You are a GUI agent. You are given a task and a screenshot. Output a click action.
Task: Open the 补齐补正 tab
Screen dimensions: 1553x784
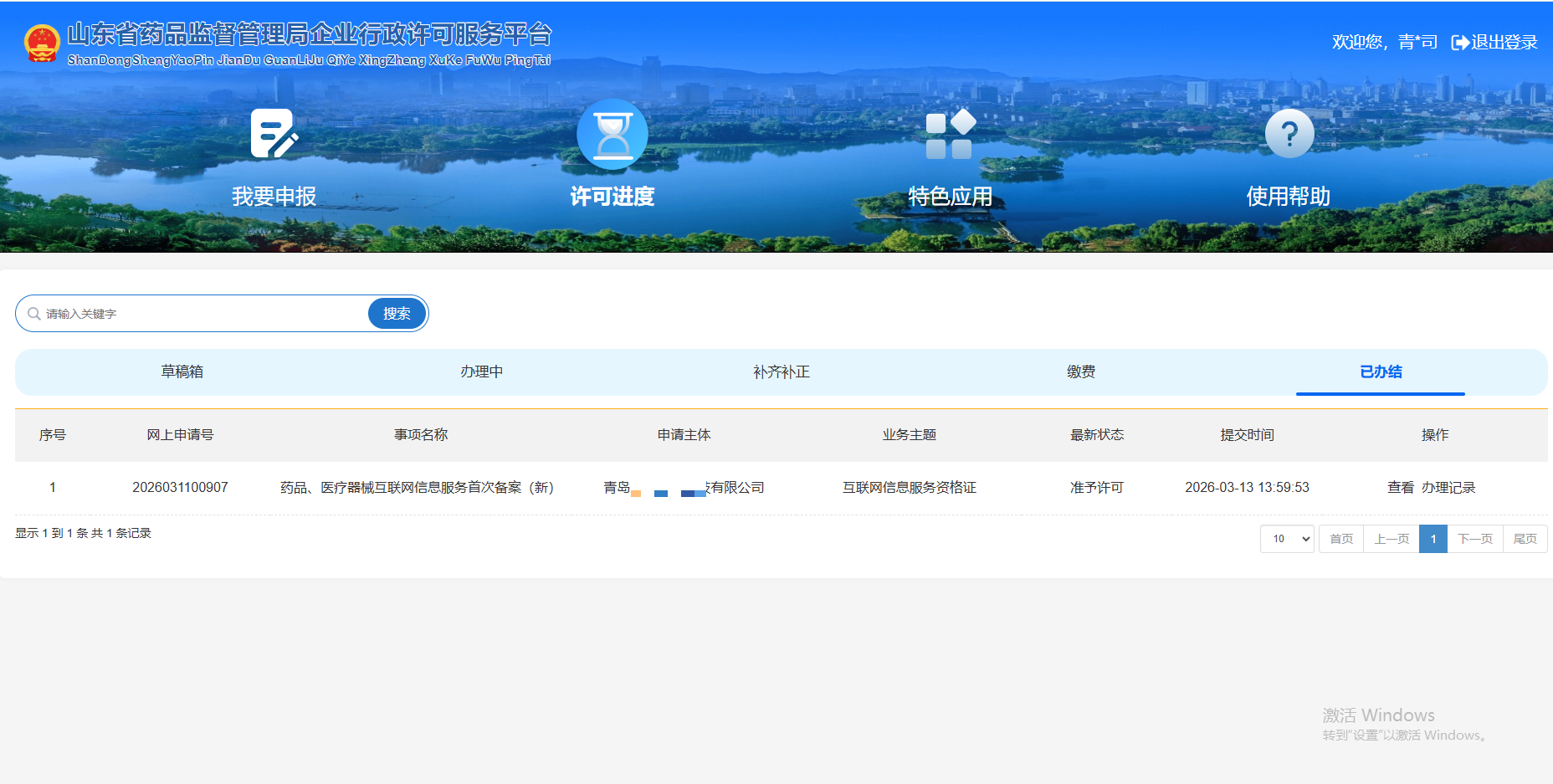coord(781,372)
